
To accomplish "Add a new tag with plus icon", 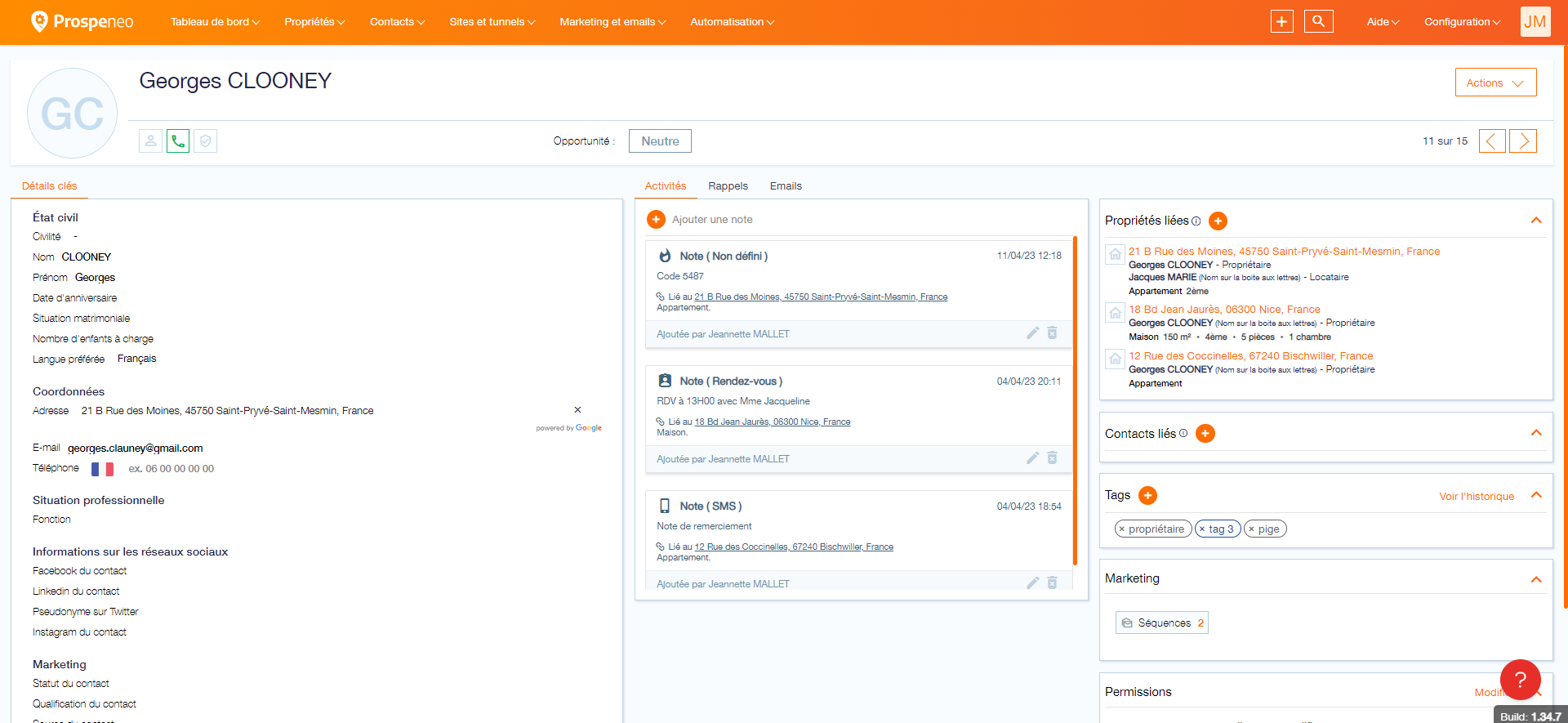I will point(1147,495).
